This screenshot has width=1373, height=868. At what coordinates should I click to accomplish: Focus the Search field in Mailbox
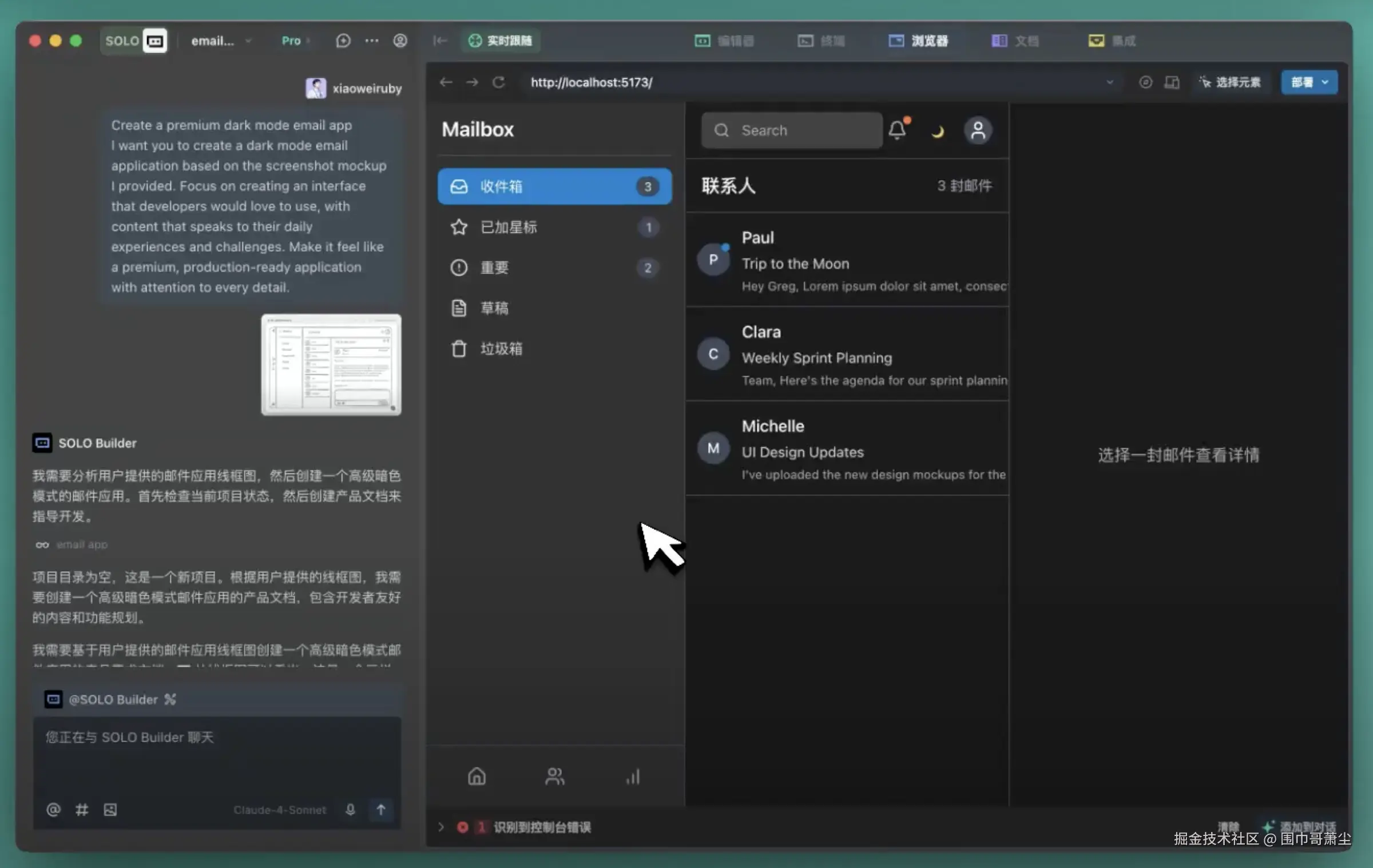point(792,130)
